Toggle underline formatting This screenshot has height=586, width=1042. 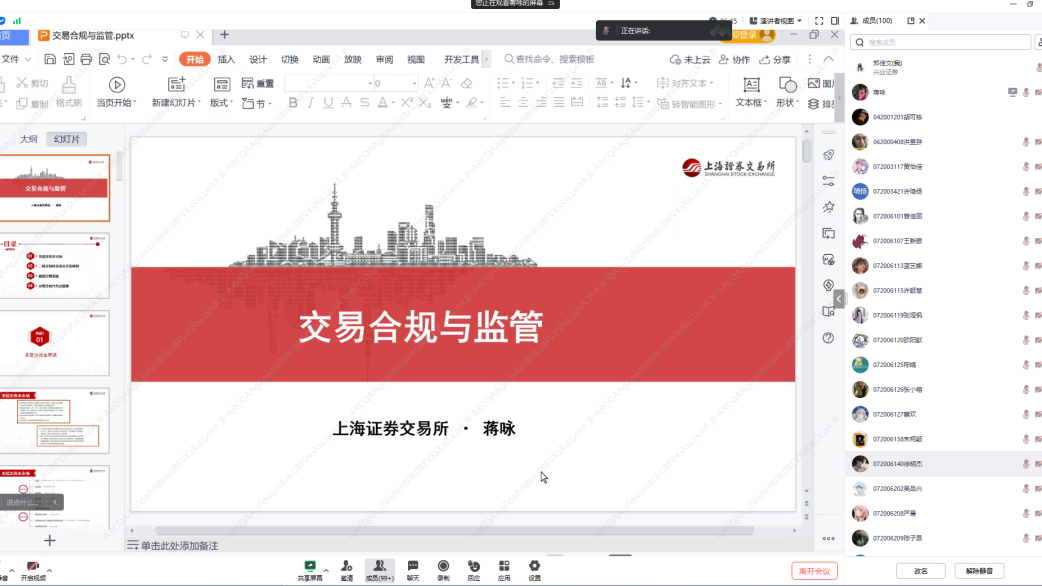pos(328,102)
